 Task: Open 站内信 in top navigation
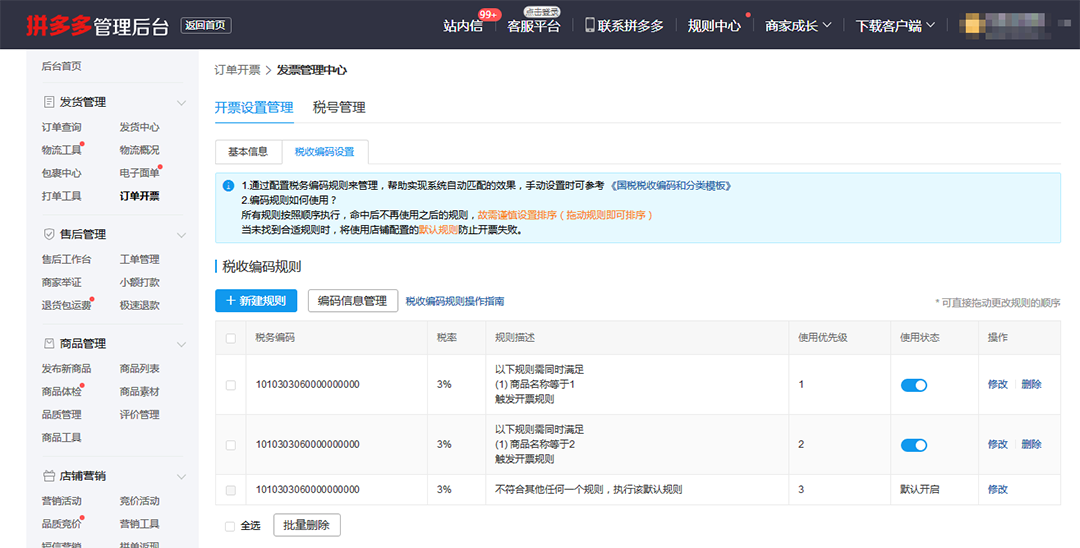coord(463,26)
